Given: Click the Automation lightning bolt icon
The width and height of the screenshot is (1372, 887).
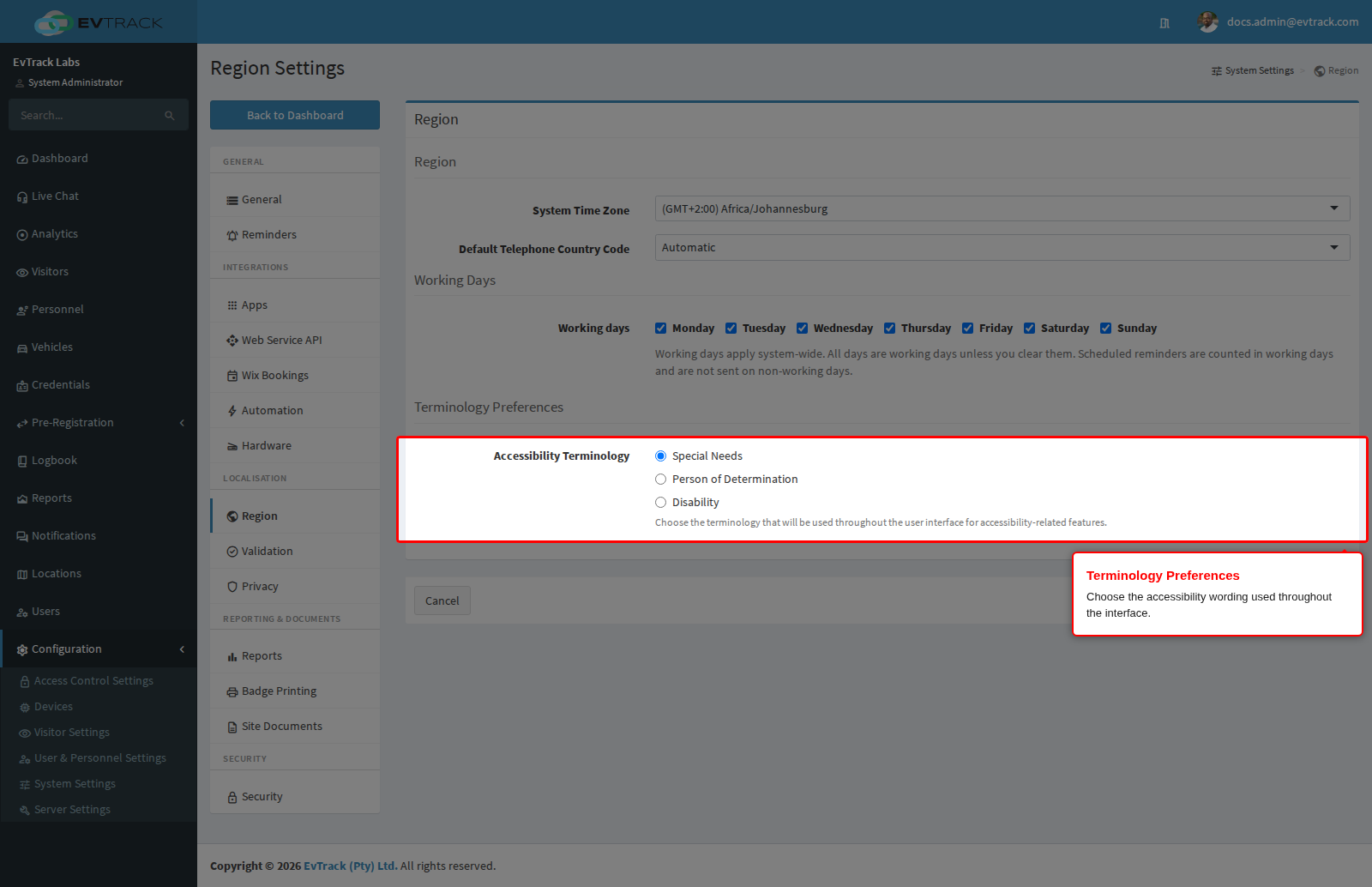Looking at the screenshot, I should click(x=232, y=411).
